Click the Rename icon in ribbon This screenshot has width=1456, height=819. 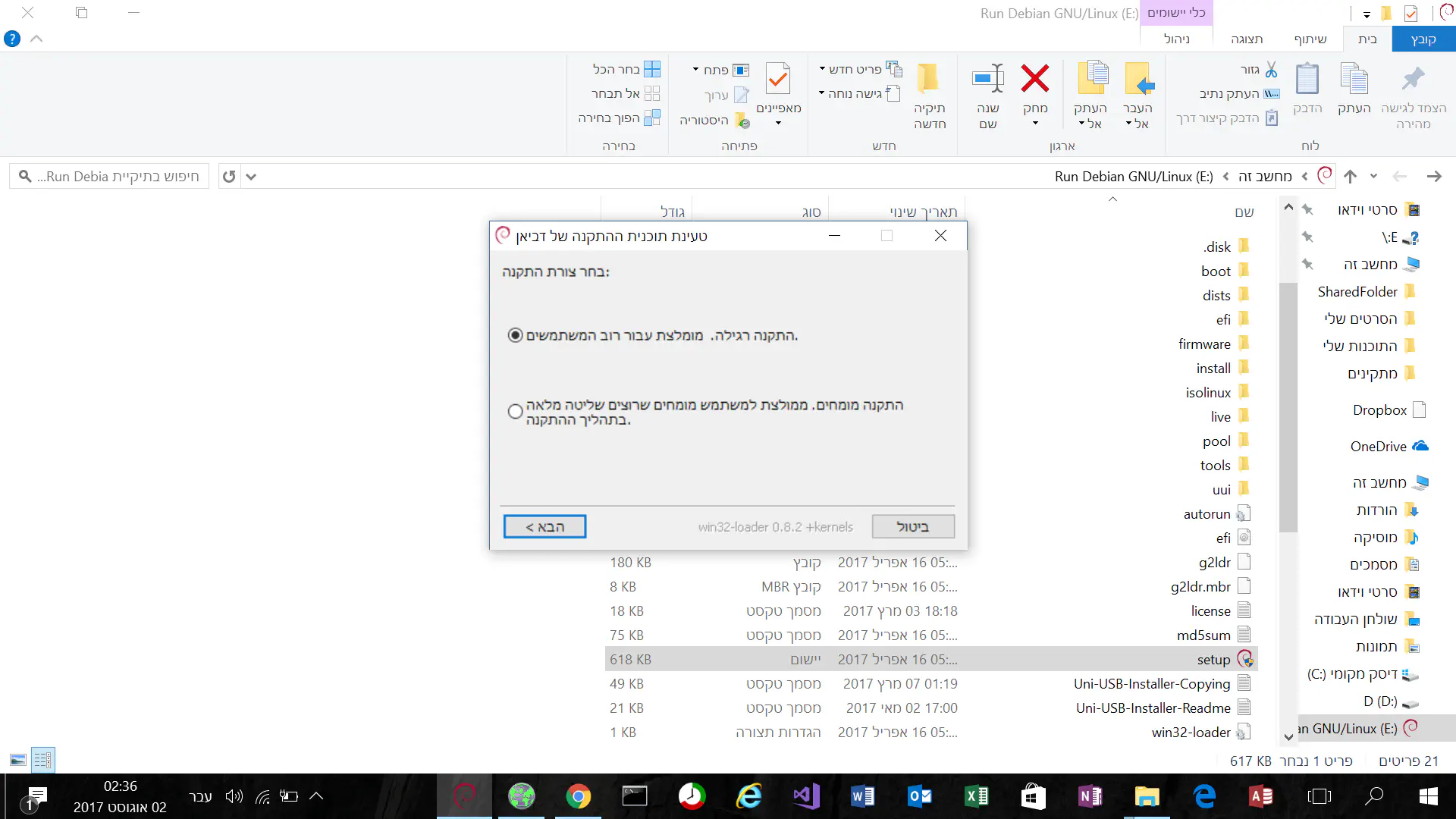point(987,79)
